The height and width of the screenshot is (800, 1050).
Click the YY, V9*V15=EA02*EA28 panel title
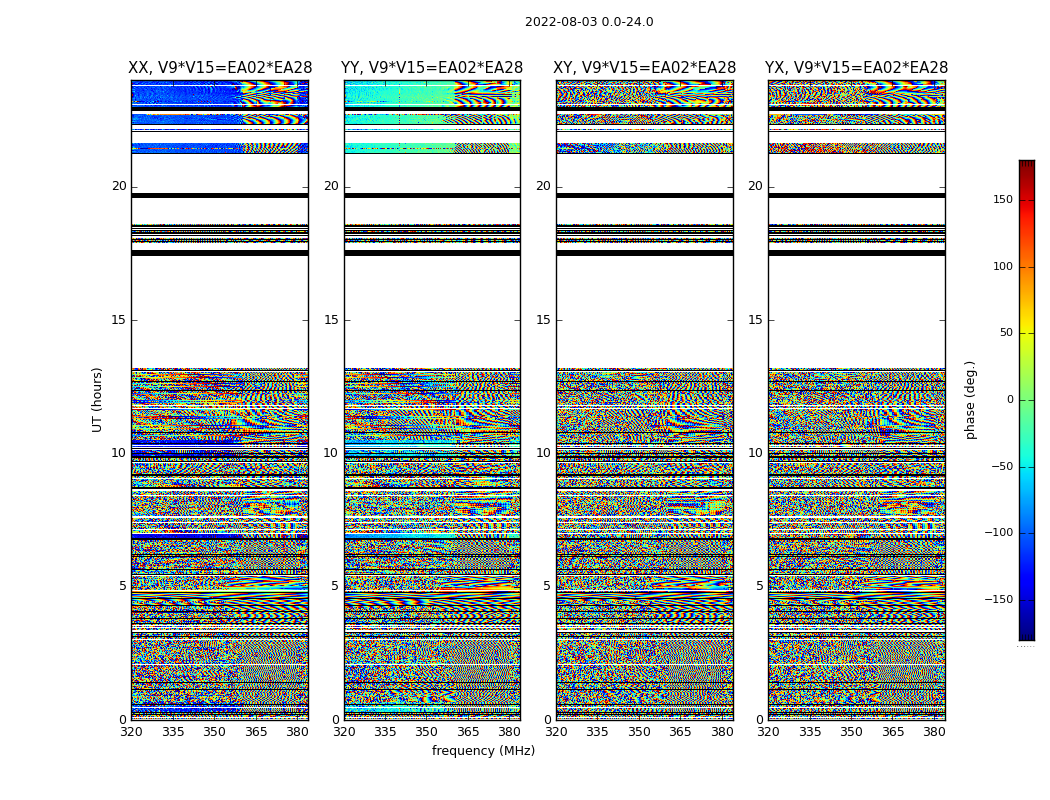432,68
